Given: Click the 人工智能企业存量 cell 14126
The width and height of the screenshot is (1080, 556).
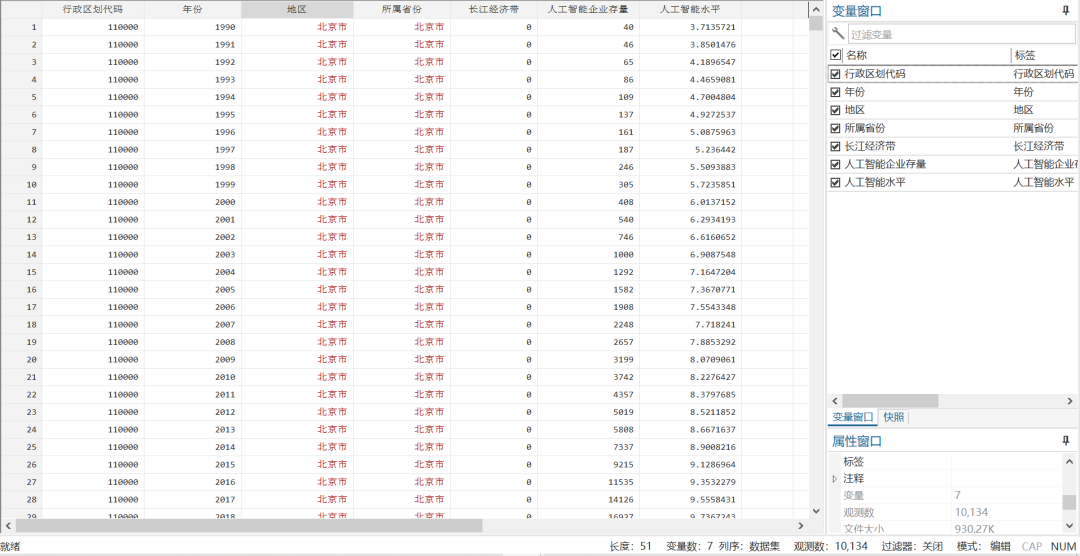Looking at the screenshot, I should click(588, 500).
